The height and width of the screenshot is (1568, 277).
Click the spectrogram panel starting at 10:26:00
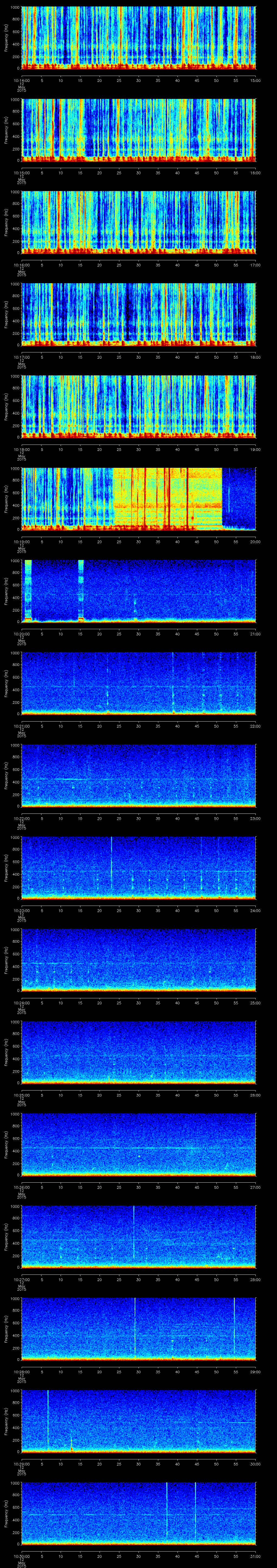click(x=139, y=1144)
